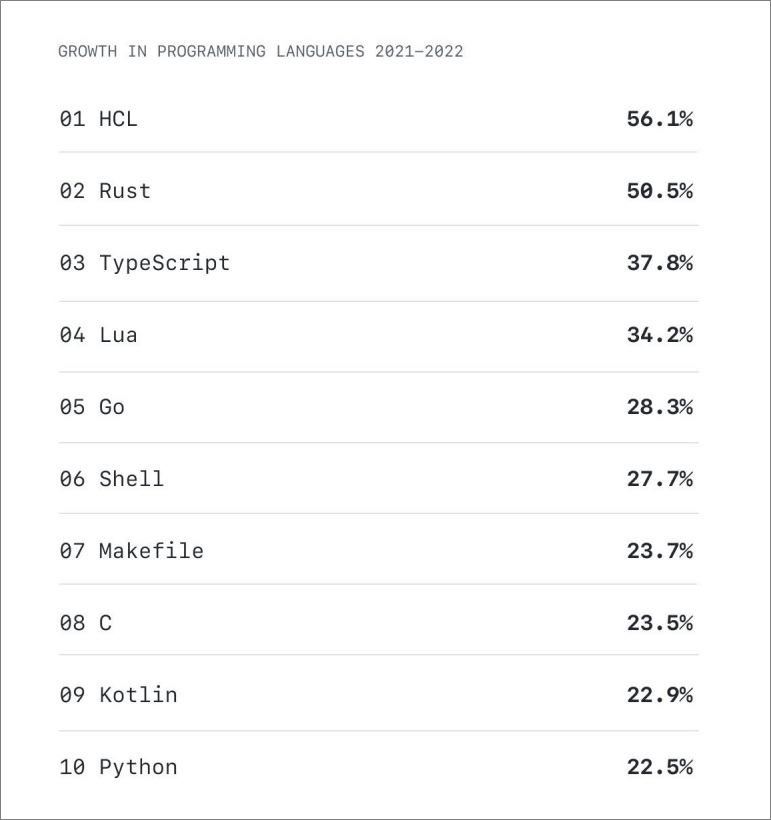Select Rust's 50.5% growth figure
The image size is (771, 820).
[x=659, y=191]
